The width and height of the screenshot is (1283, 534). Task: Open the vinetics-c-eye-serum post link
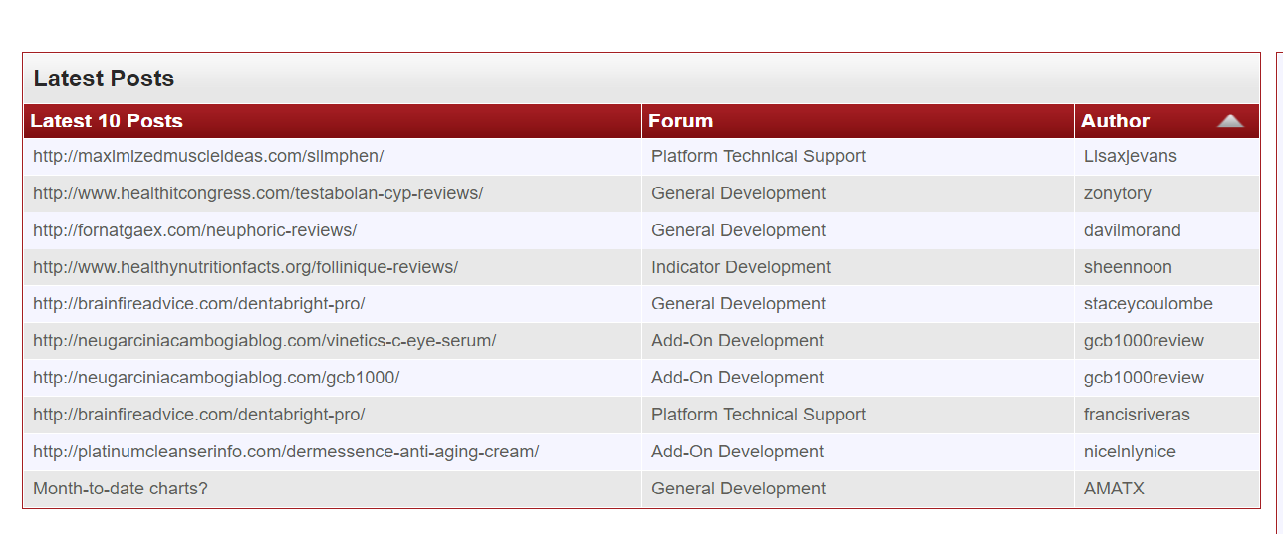pos(264,341)
